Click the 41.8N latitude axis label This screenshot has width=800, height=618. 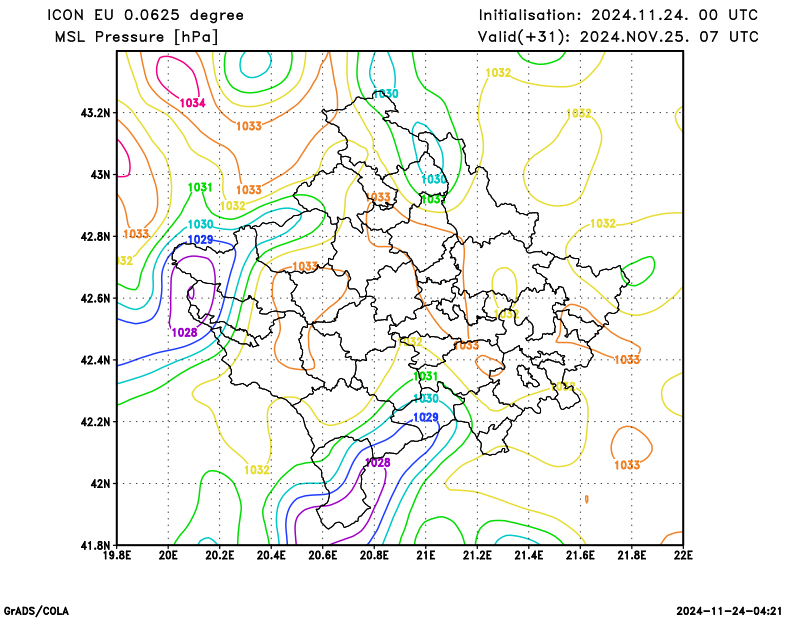95,546
